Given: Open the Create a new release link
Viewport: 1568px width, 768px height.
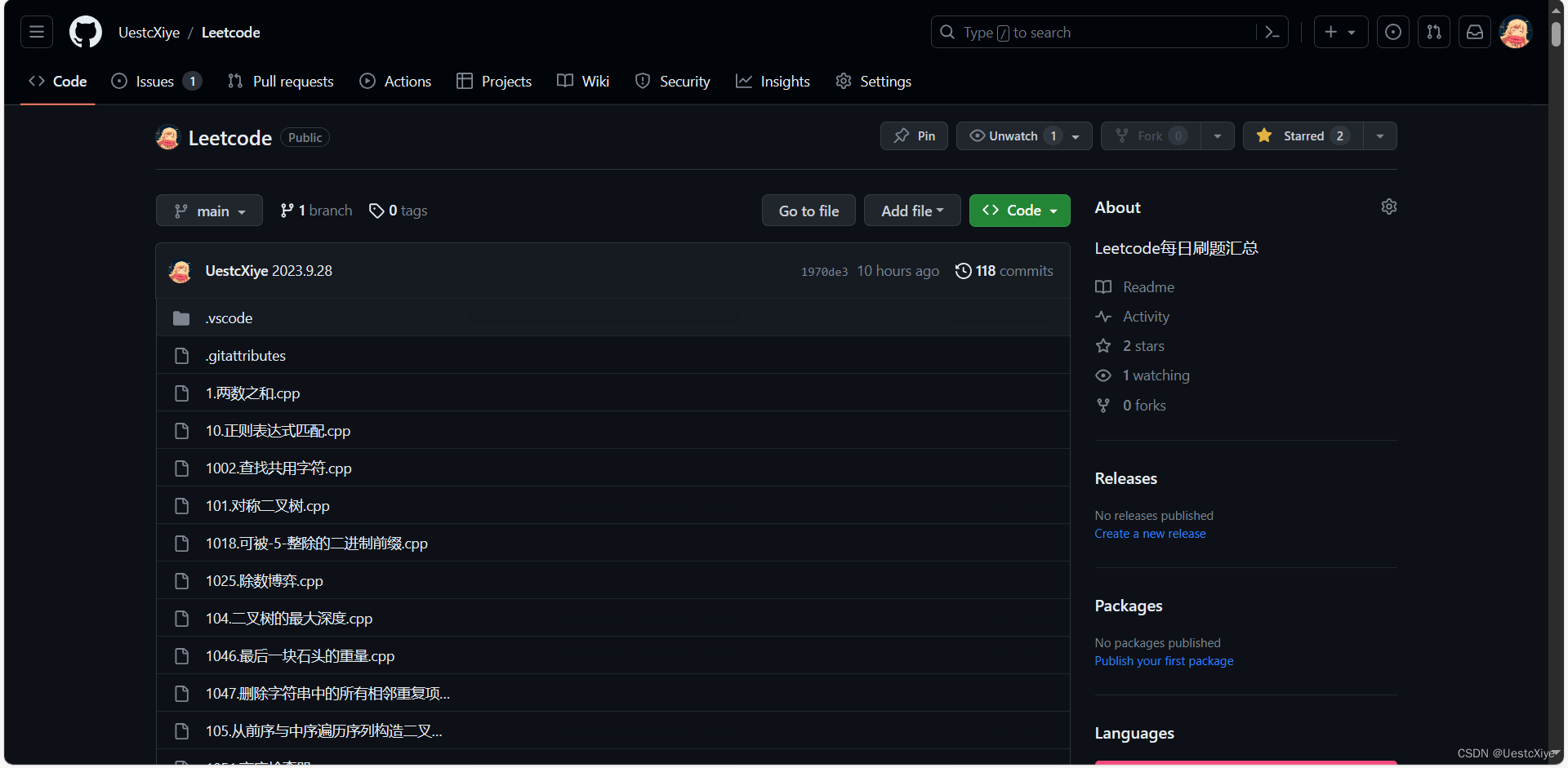Looking at the screenshot, I should coord(1150,534).
